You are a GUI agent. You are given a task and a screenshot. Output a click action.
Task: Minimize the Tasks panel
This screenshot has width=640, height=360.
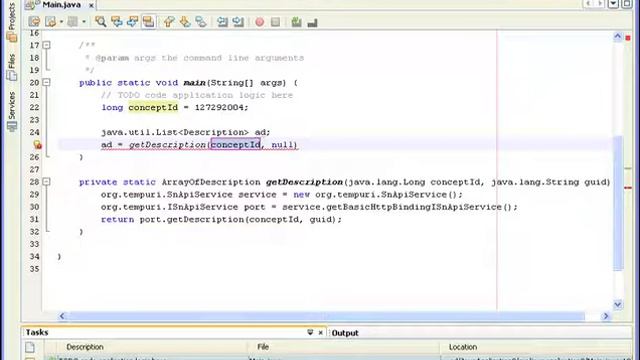pos(310,332)
